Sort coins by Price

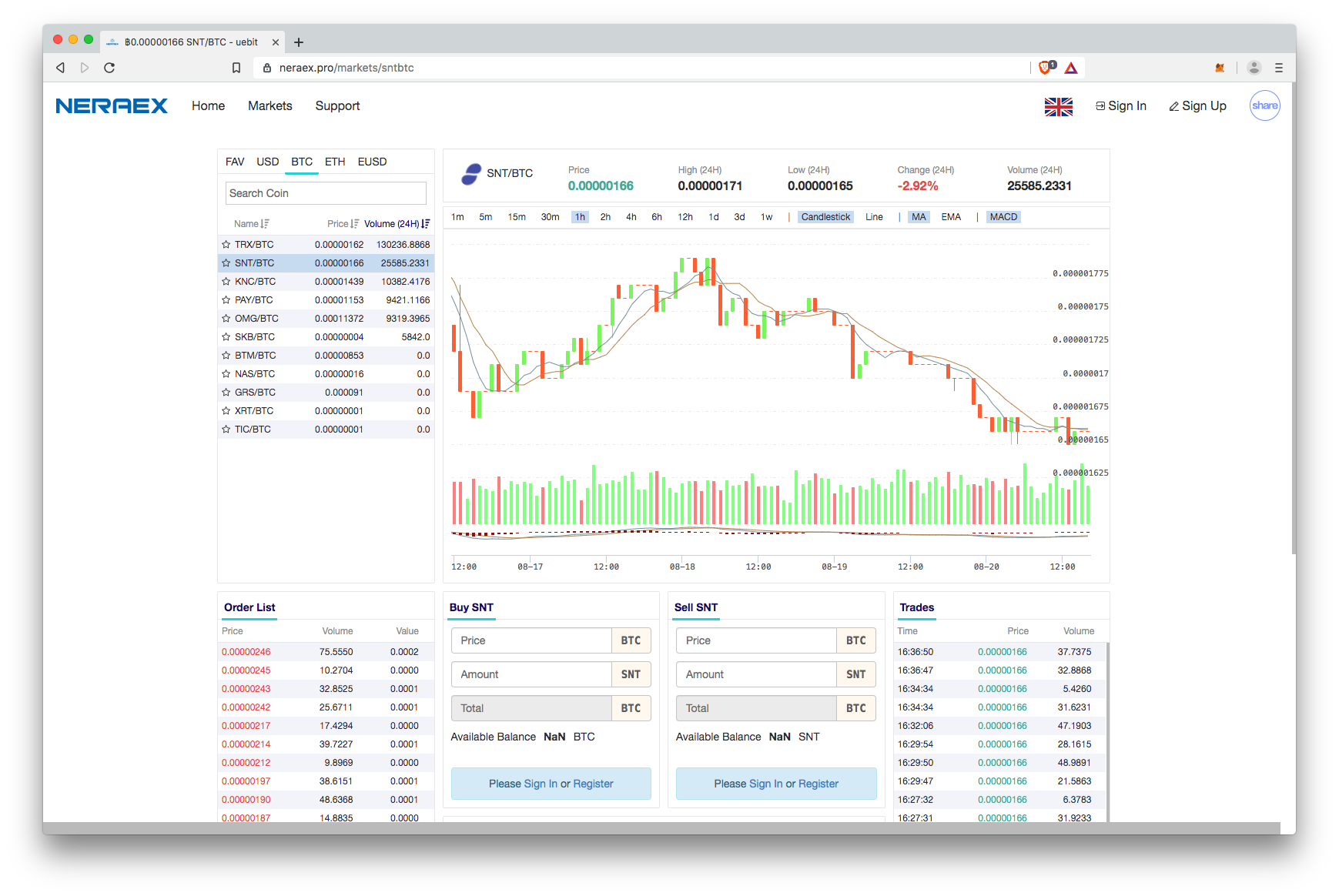pos(343,224)
